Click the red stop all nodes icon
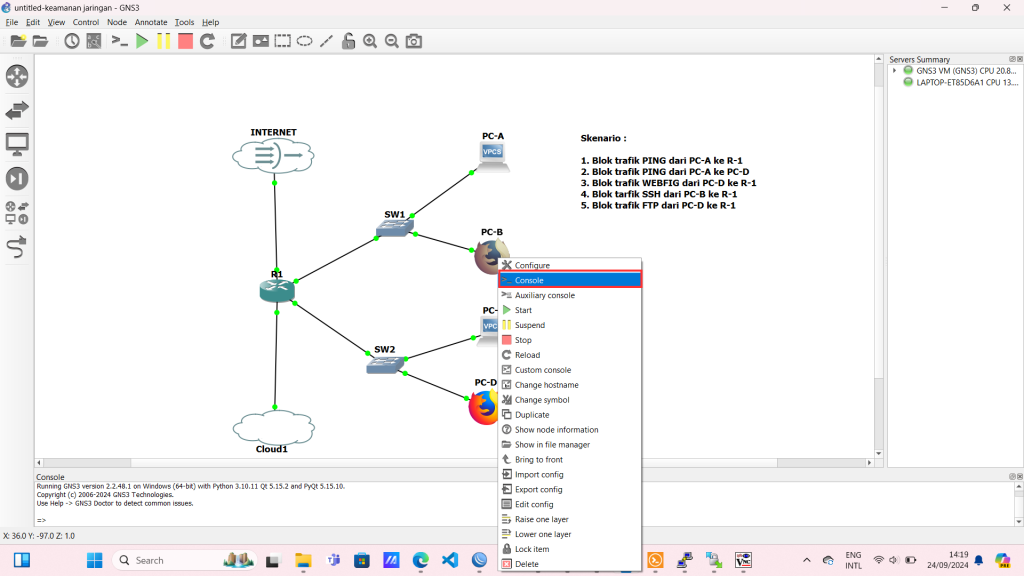The image size is (1024, 576). 185,41
